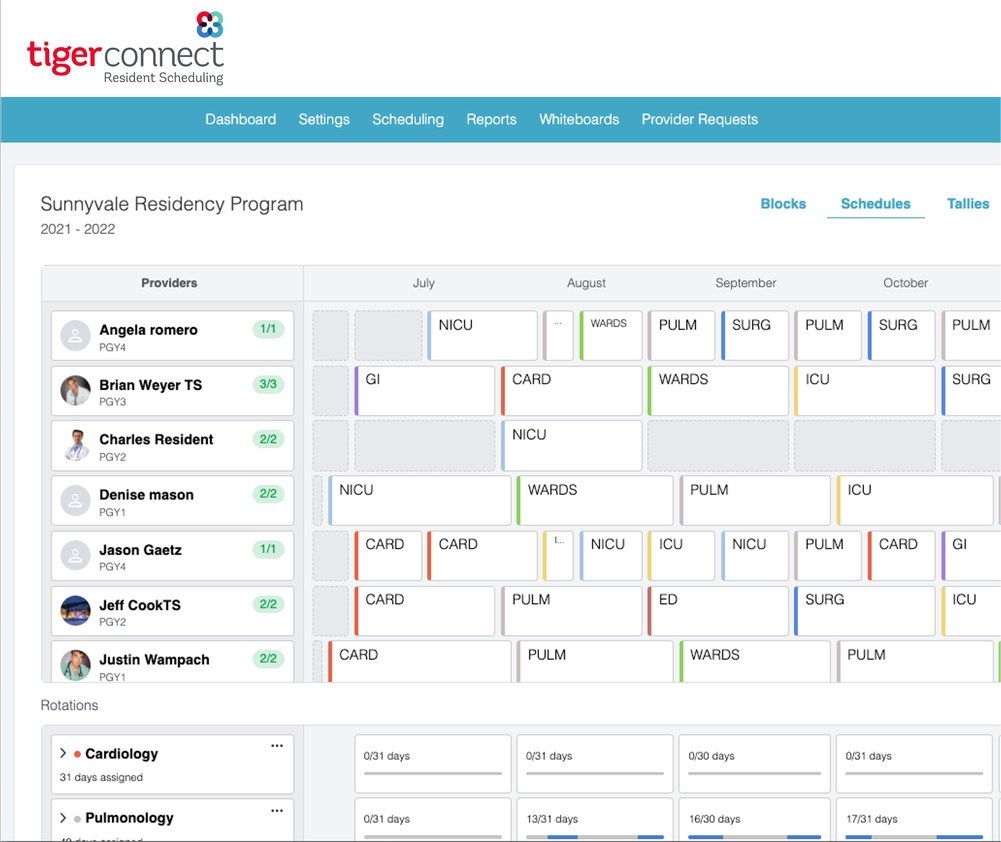The height and width of the screenshot is (842, 1001).
Task: Expand the Cardiology rotation row
Action: [x=63, y=754]
